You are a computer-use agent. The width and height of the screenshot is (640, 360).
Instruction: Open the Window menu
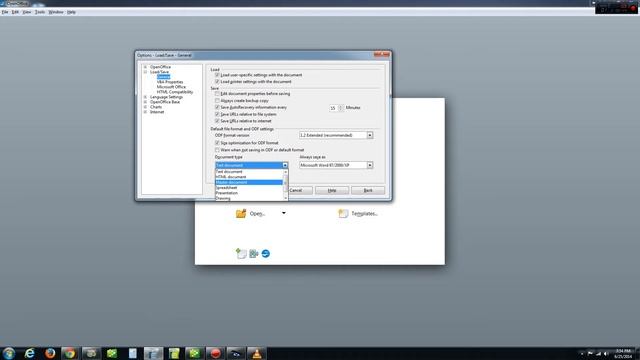point(56,12)
